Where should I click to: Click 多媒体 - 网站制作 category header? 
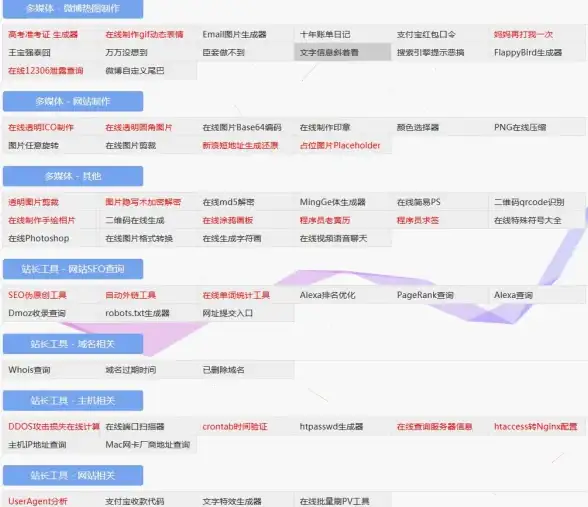[x=73, y=101]
